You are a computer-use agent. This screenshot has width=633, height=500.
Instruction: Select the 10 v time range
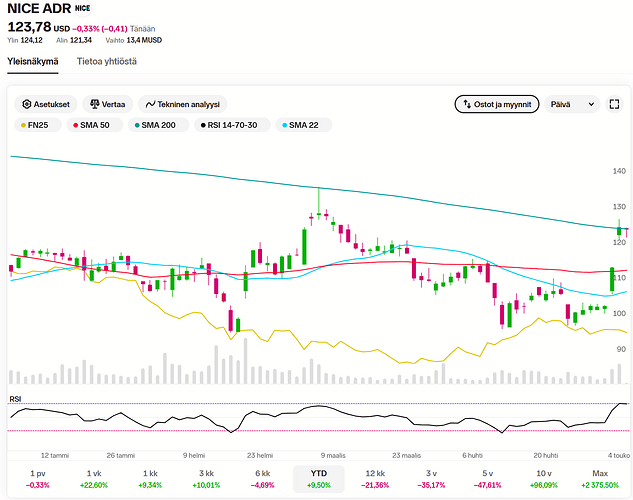pyautogui.click(x=544, y=479)
